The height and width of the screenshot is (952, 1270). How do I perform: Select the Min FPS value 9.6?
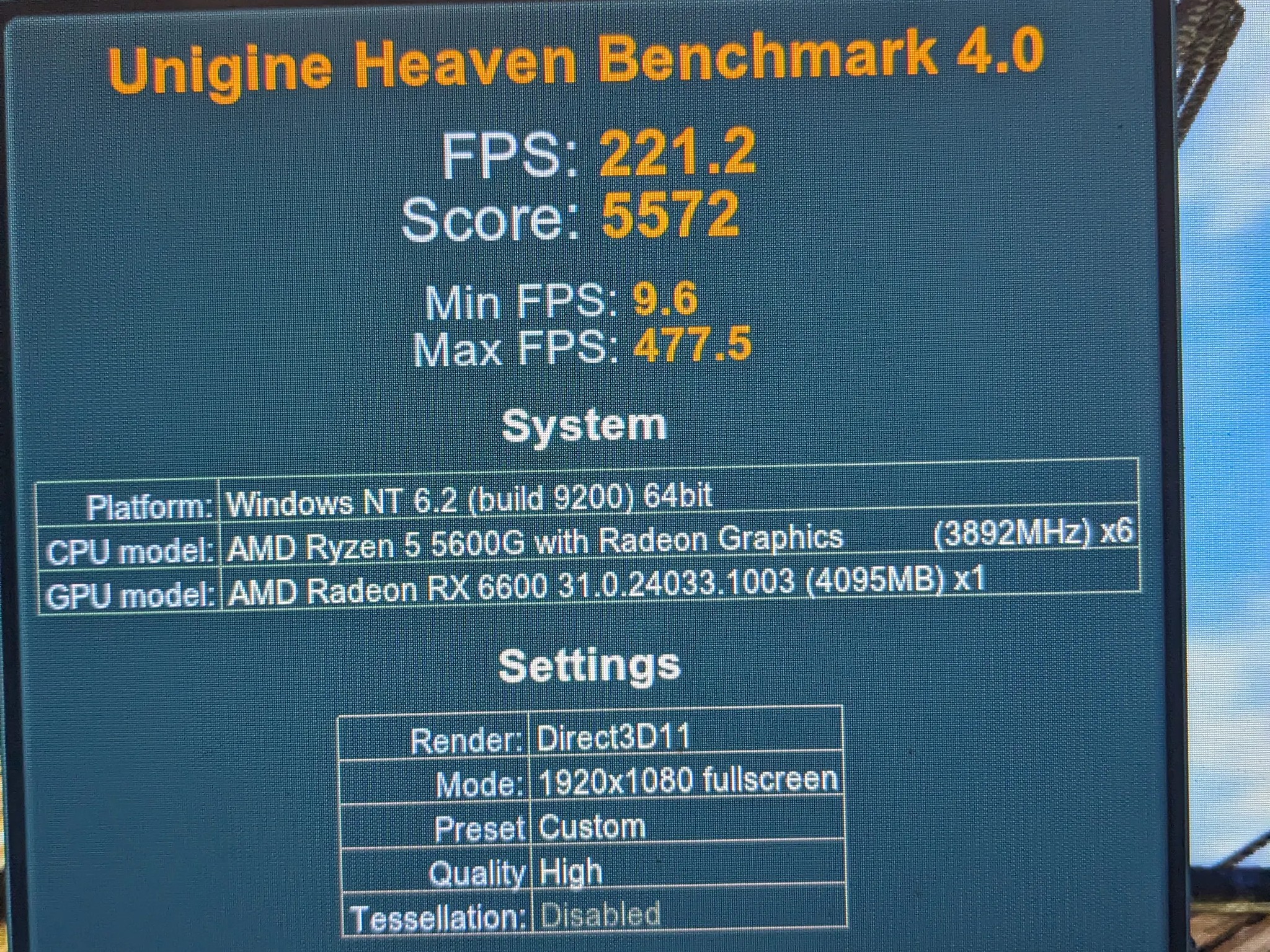(665, 299)
